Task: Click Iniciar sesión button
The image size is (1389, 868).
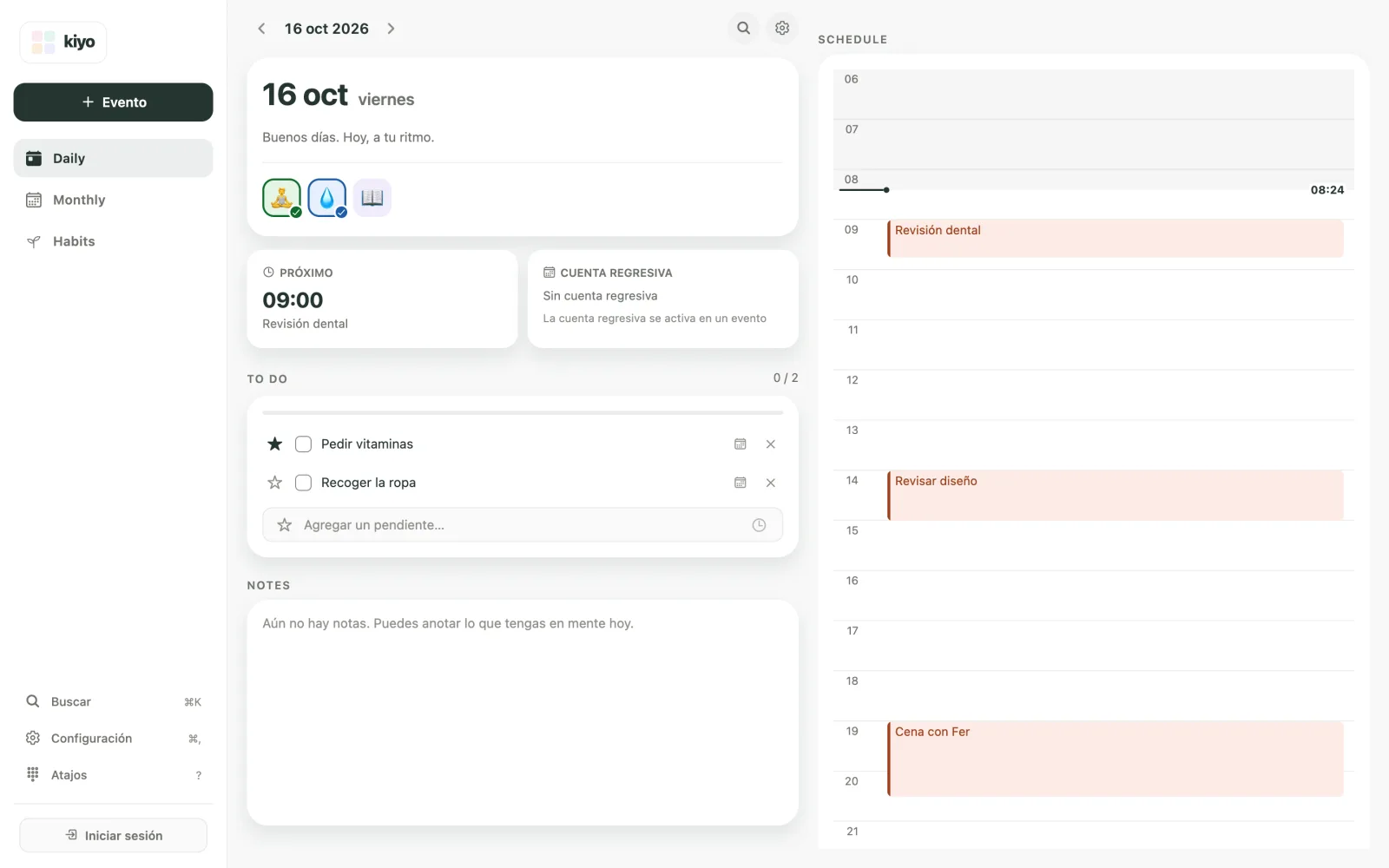Action: [113, 835]
